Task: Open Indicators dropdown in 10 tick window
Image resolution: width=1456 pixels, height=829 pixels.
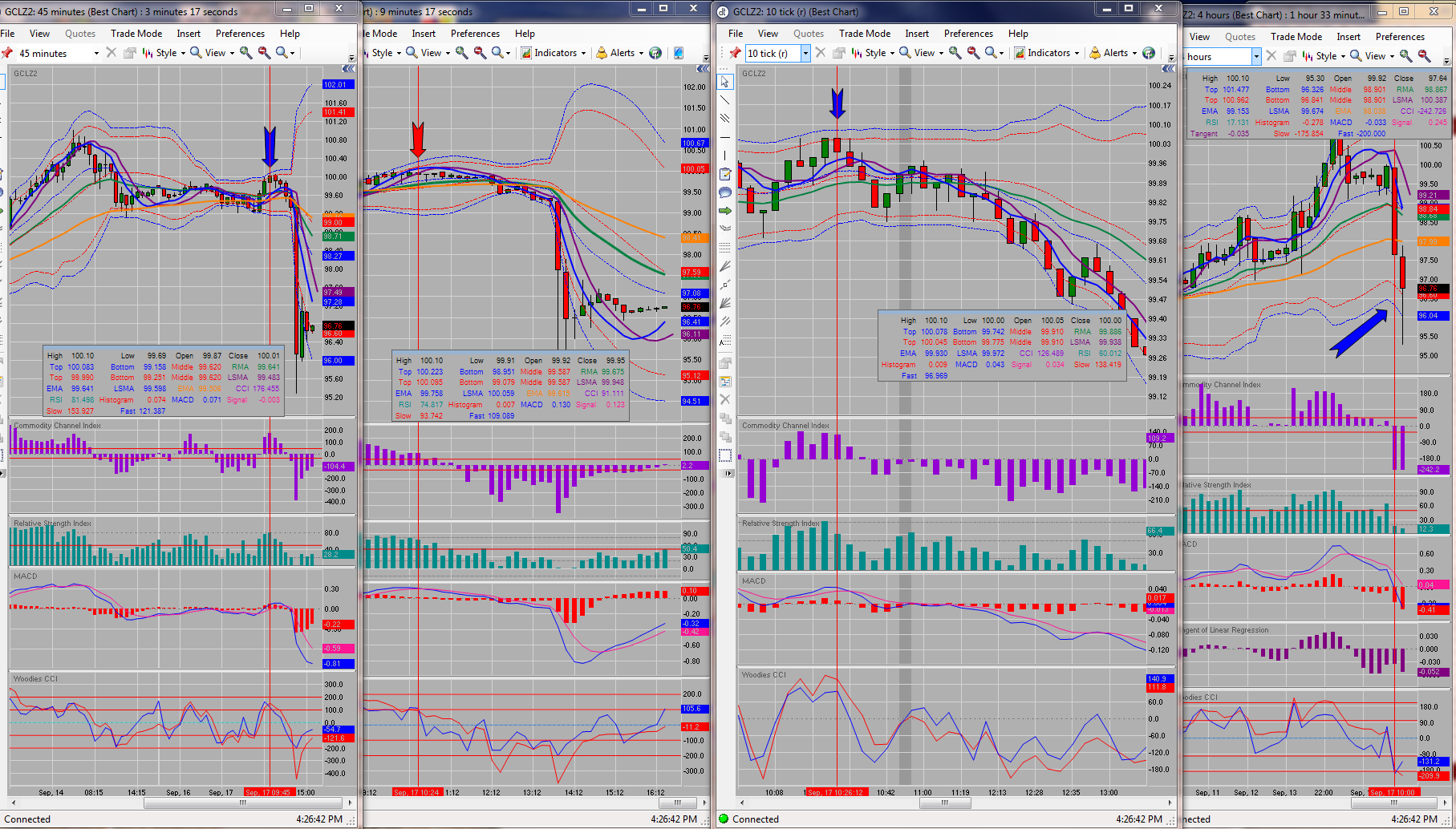Action: (1047, 53)
